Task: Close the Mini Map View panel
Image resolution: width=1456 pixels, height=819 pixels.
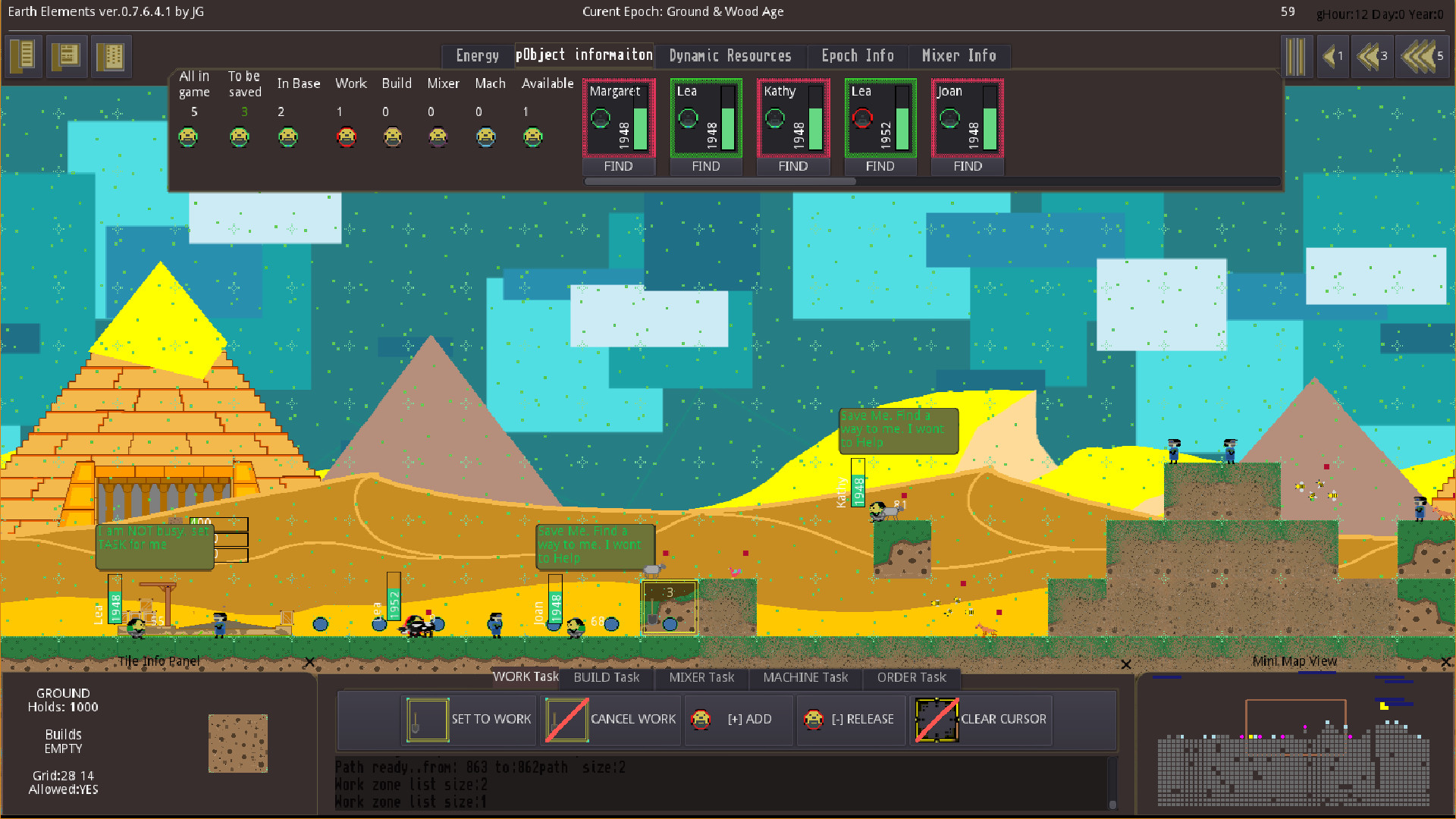Action: point(1445,662)
